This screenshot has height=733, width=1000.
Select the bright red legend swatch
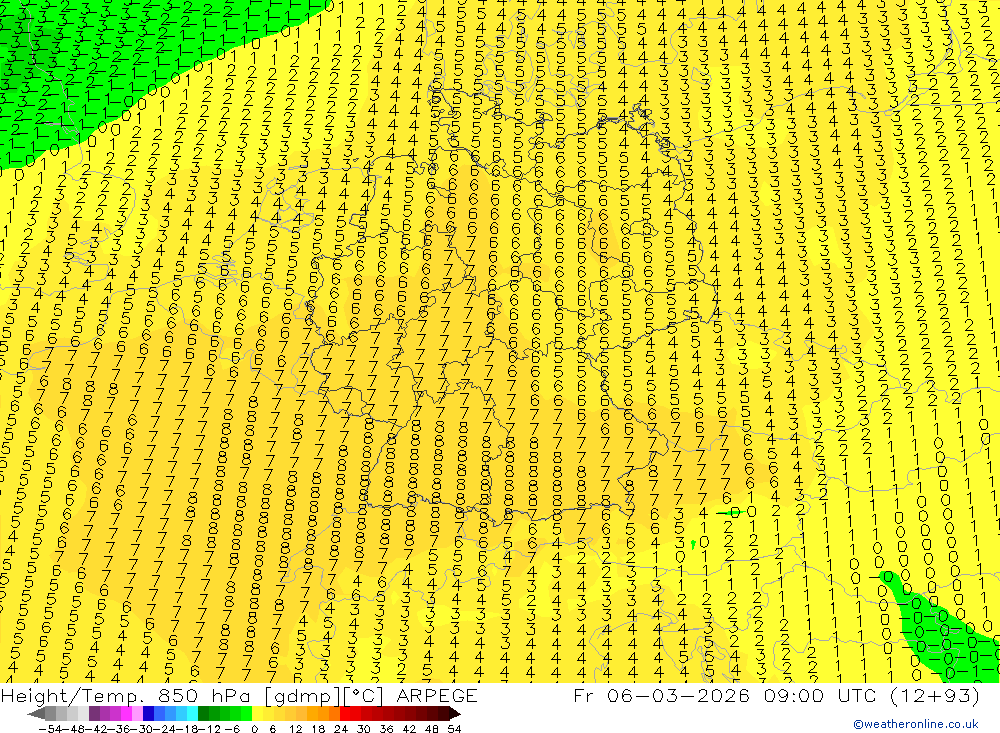(x=345, y=713)
